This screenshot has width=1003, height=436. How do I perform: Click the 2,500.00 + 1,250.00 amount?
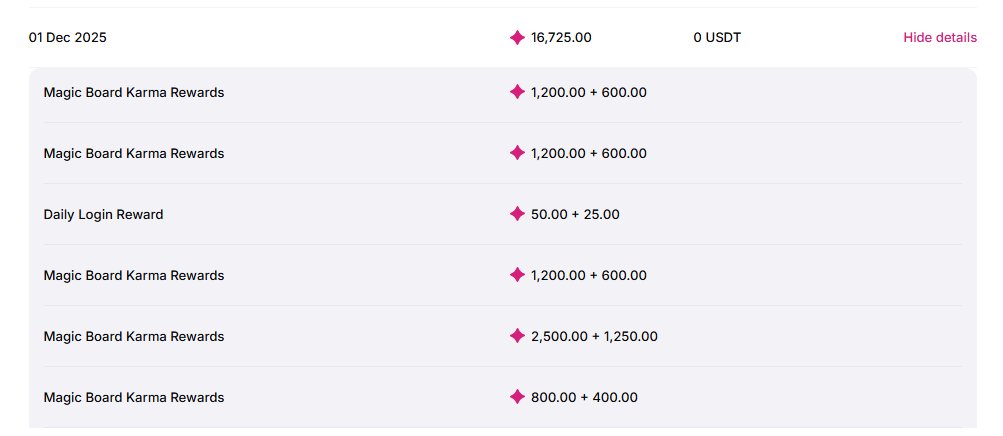tap(594, 336)
